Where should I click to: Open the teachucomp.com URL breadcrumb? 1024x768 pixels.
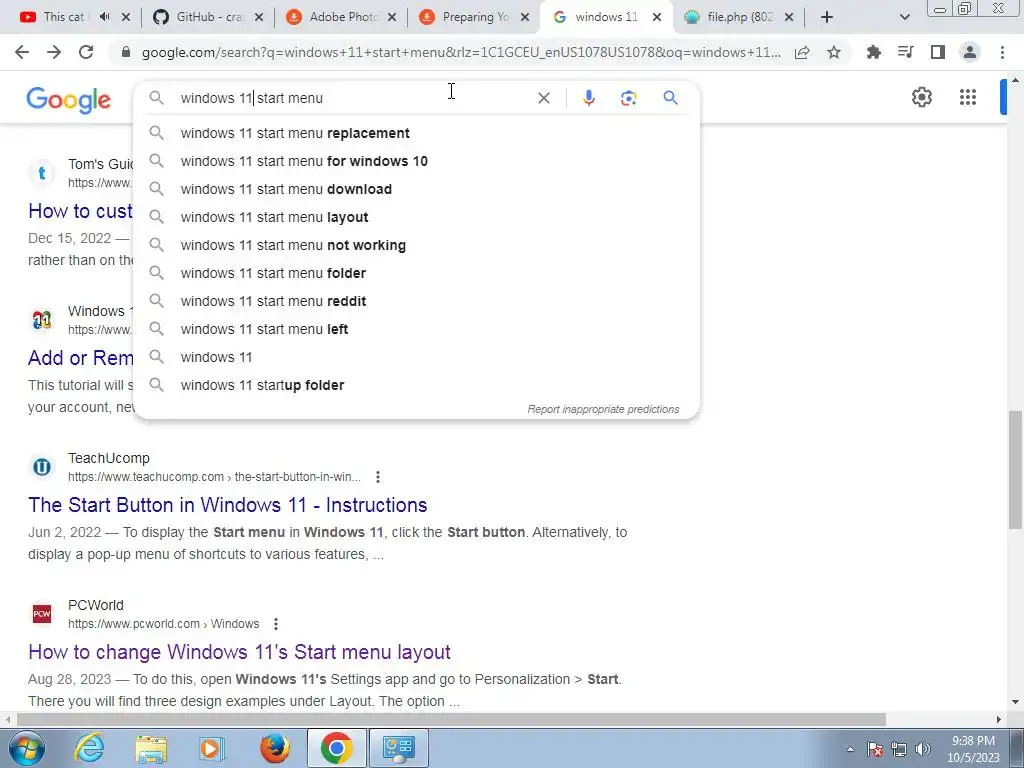click(x=214, y=477)
